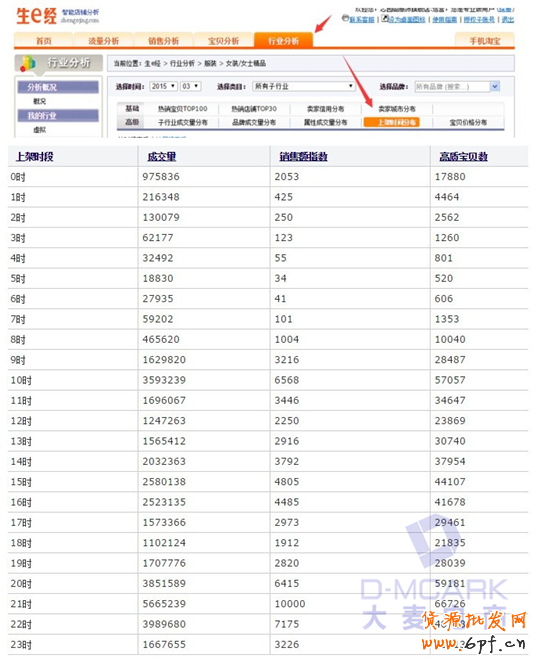The image size is (536, 665).
Task: Select 卖家城市分布 report
Action: click(x=397, y=109)
